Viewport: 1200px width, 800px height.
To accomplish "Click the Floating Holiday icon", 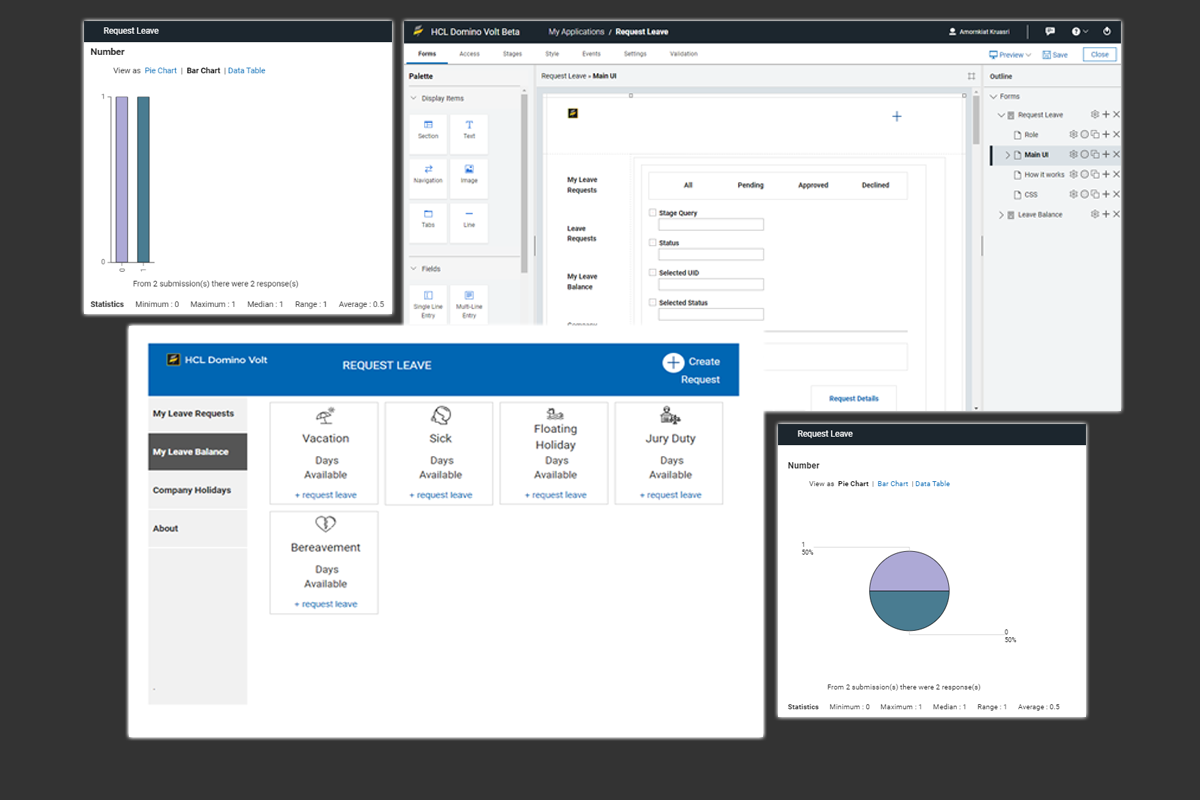I will click(556, 413).
